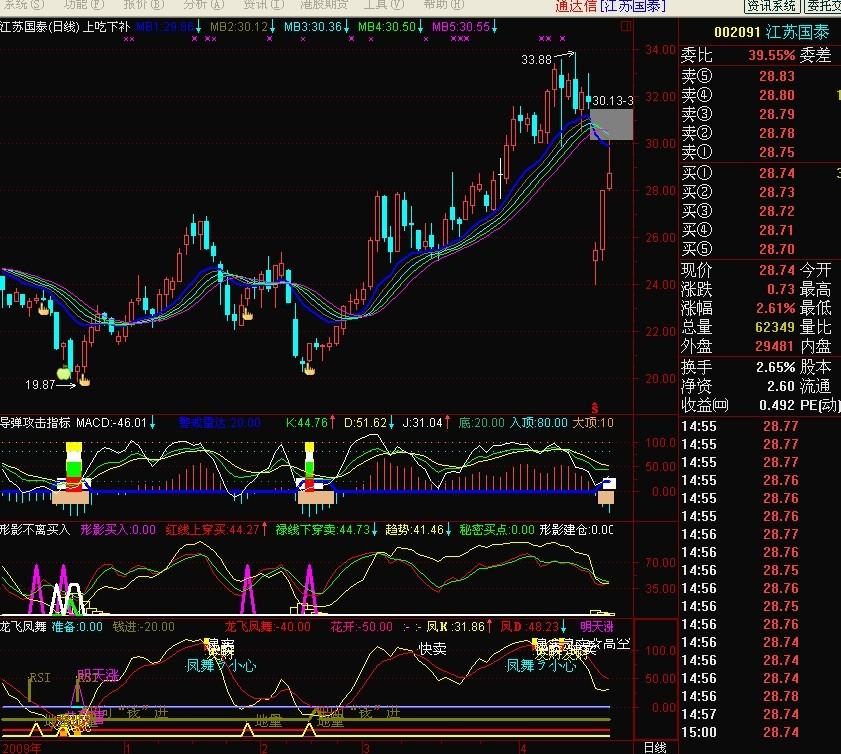Select the 卖③ 28.79 ask row
Screen dimensions: 841x754
click(x=759, y=114)
